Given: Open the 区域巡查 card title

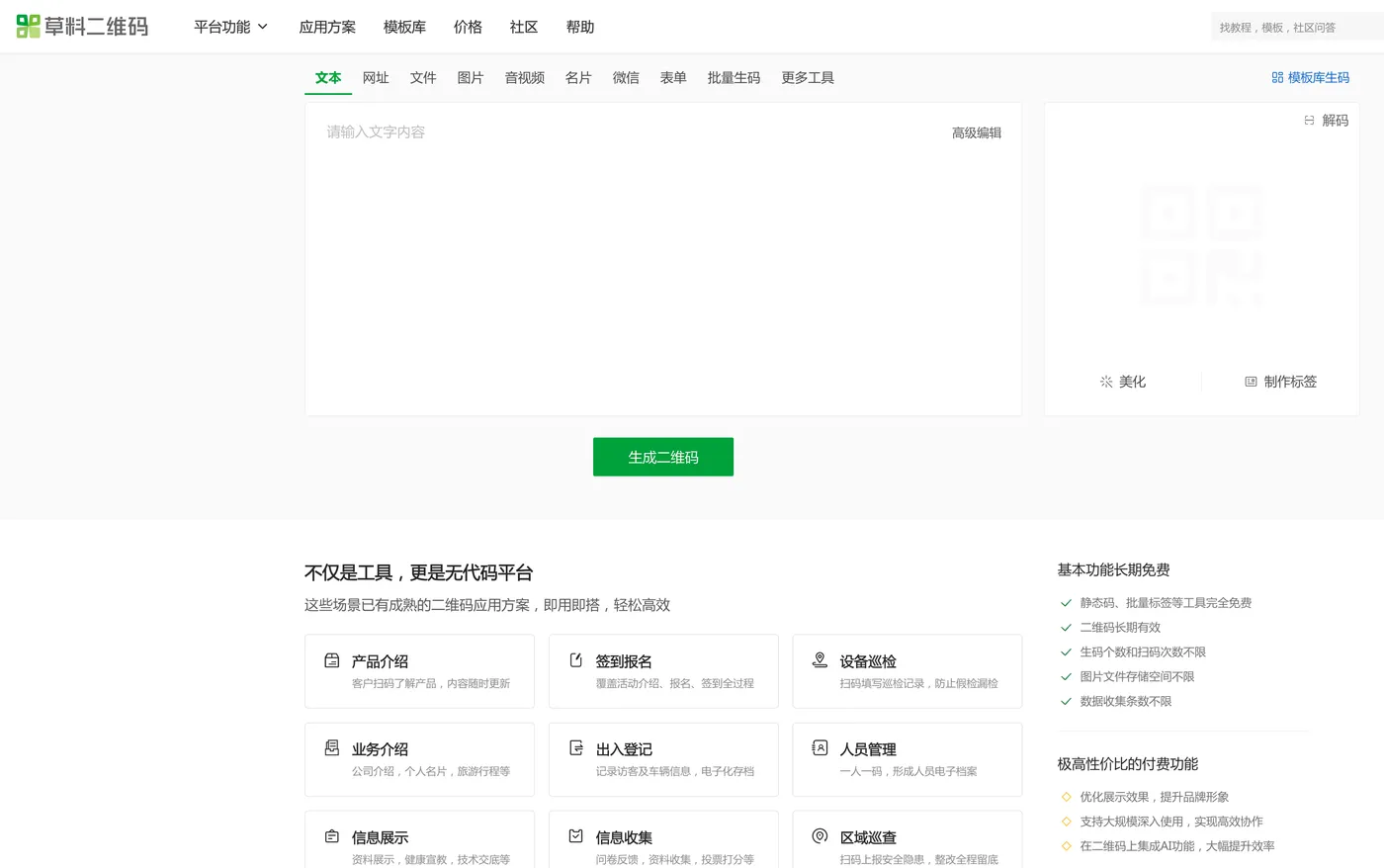Looking at the screenshot, I should [868, 837].
